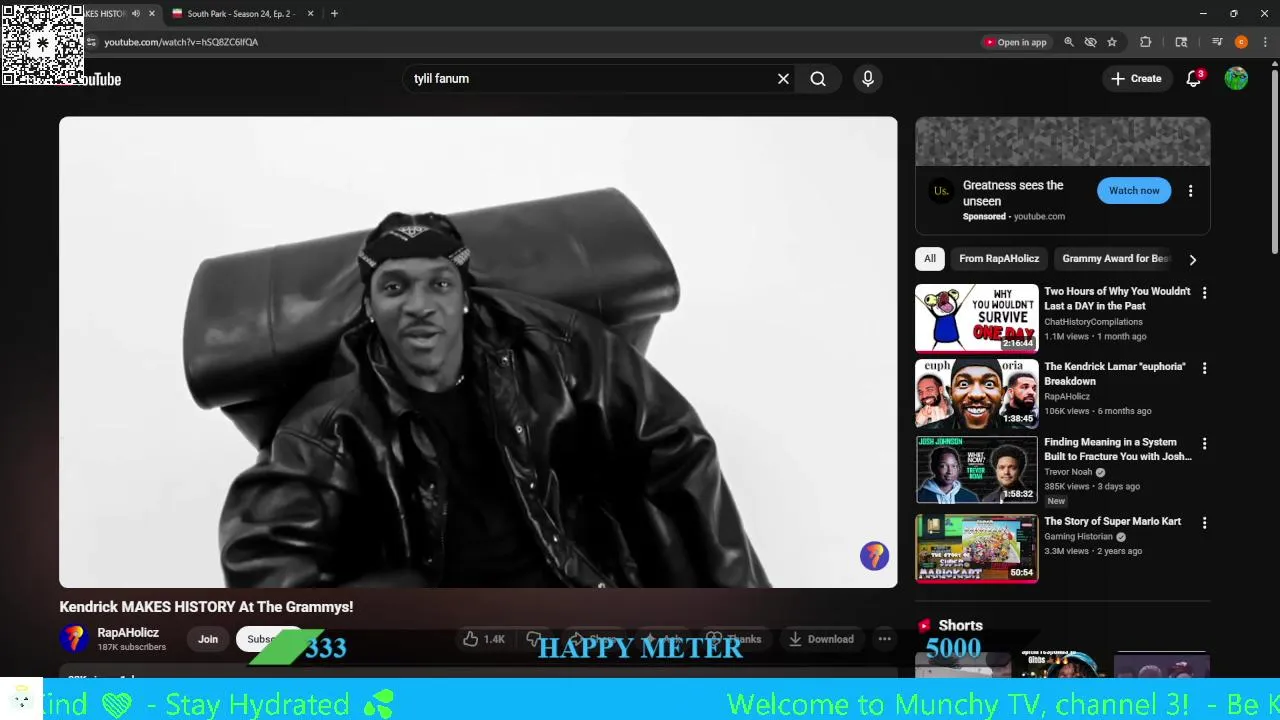
Task: Open menu for Finding Meaning video
Action: click(1204, 443)
